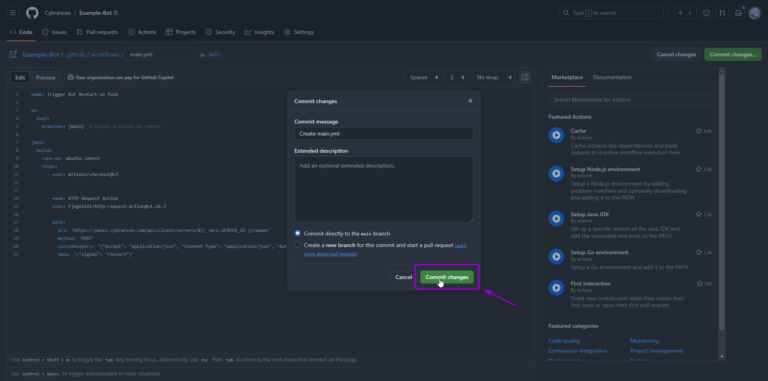The image size is (768, 381).
Task: Open the Cybrancee owner link
Action: [57, 13]
